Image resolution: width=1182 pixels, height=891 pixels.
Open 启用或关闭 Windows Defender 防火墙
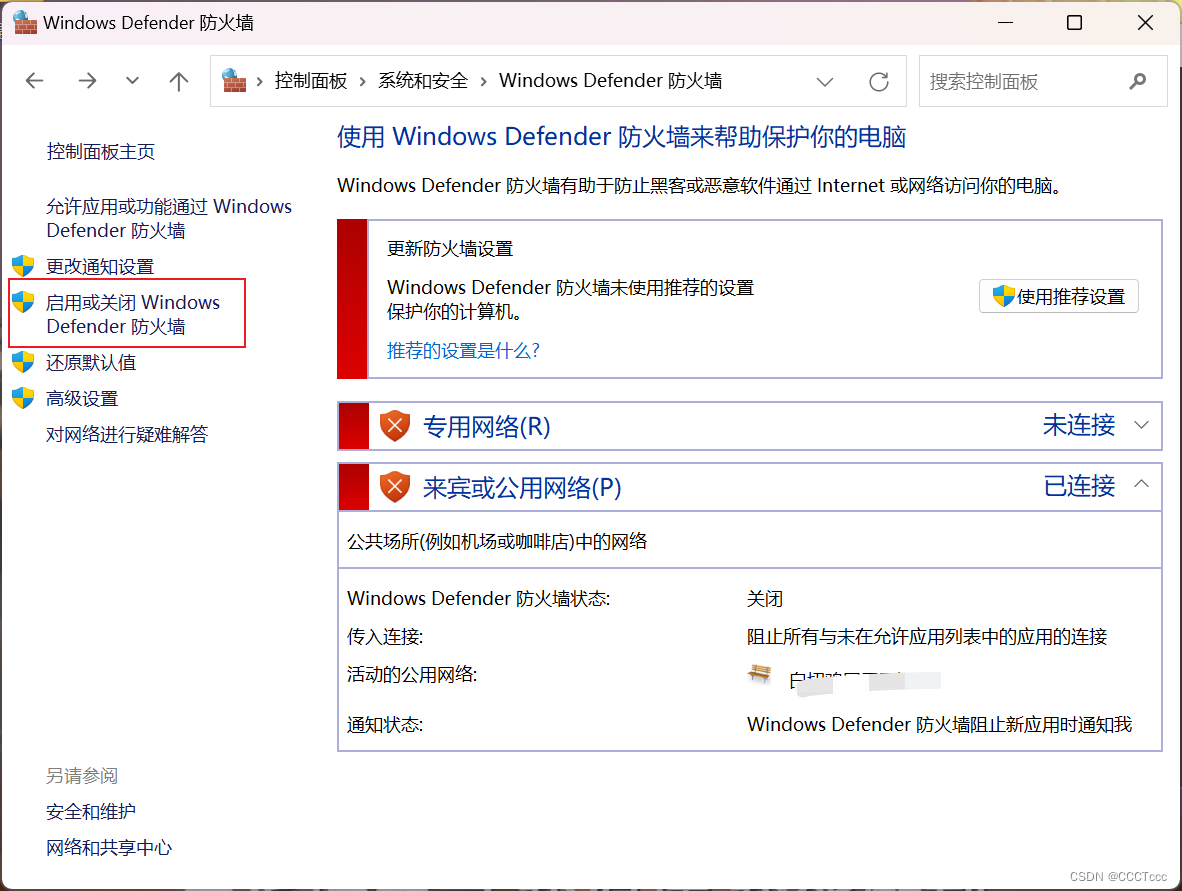(x=133, y=314)
